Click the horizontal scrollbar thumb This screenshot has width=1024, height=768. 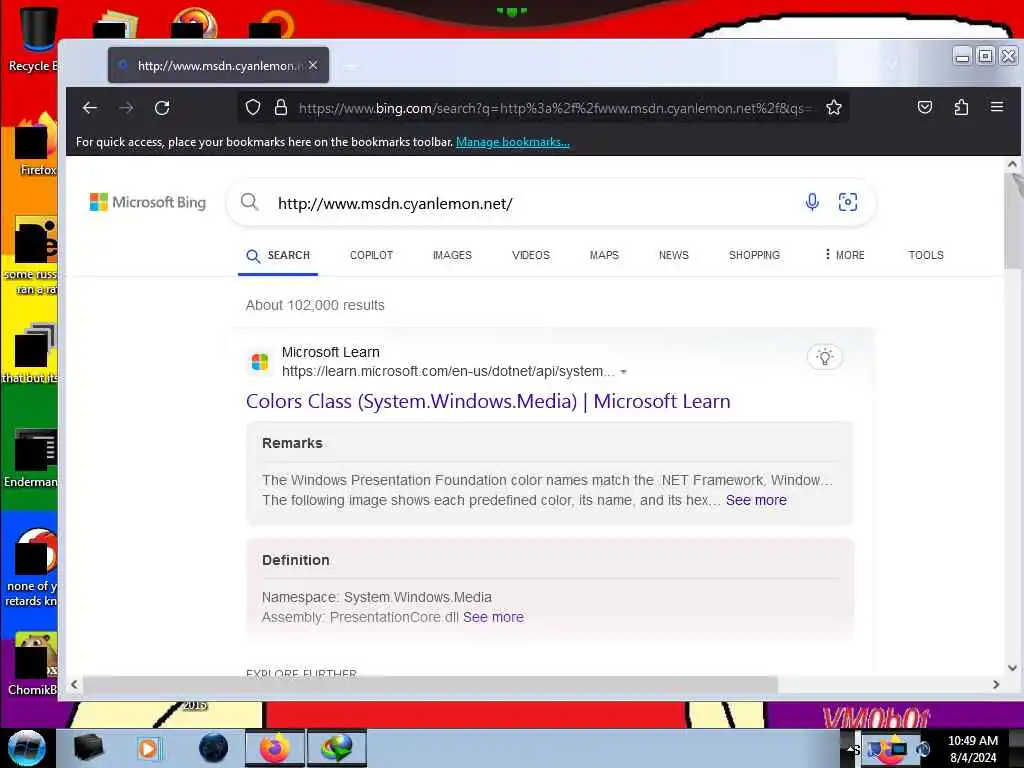[430, 684]
